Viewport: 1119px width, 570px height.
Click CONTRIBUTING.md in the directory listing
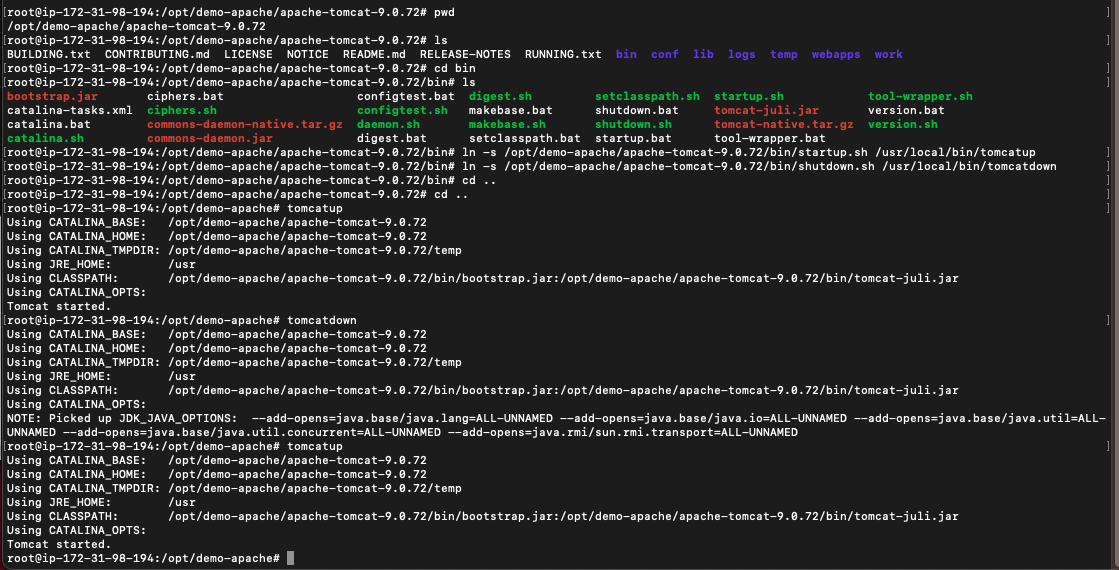(157, 54)
